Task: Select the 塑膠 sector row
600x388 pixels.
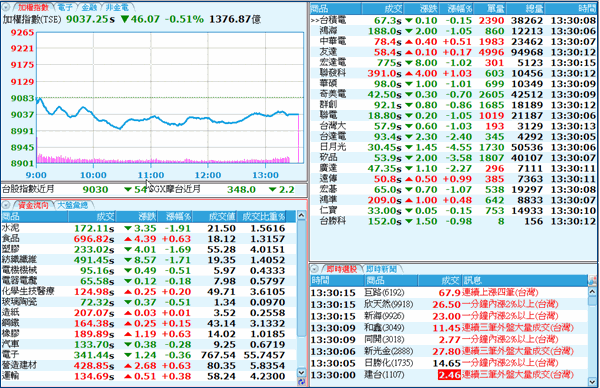Action: [x=148, y=249]
